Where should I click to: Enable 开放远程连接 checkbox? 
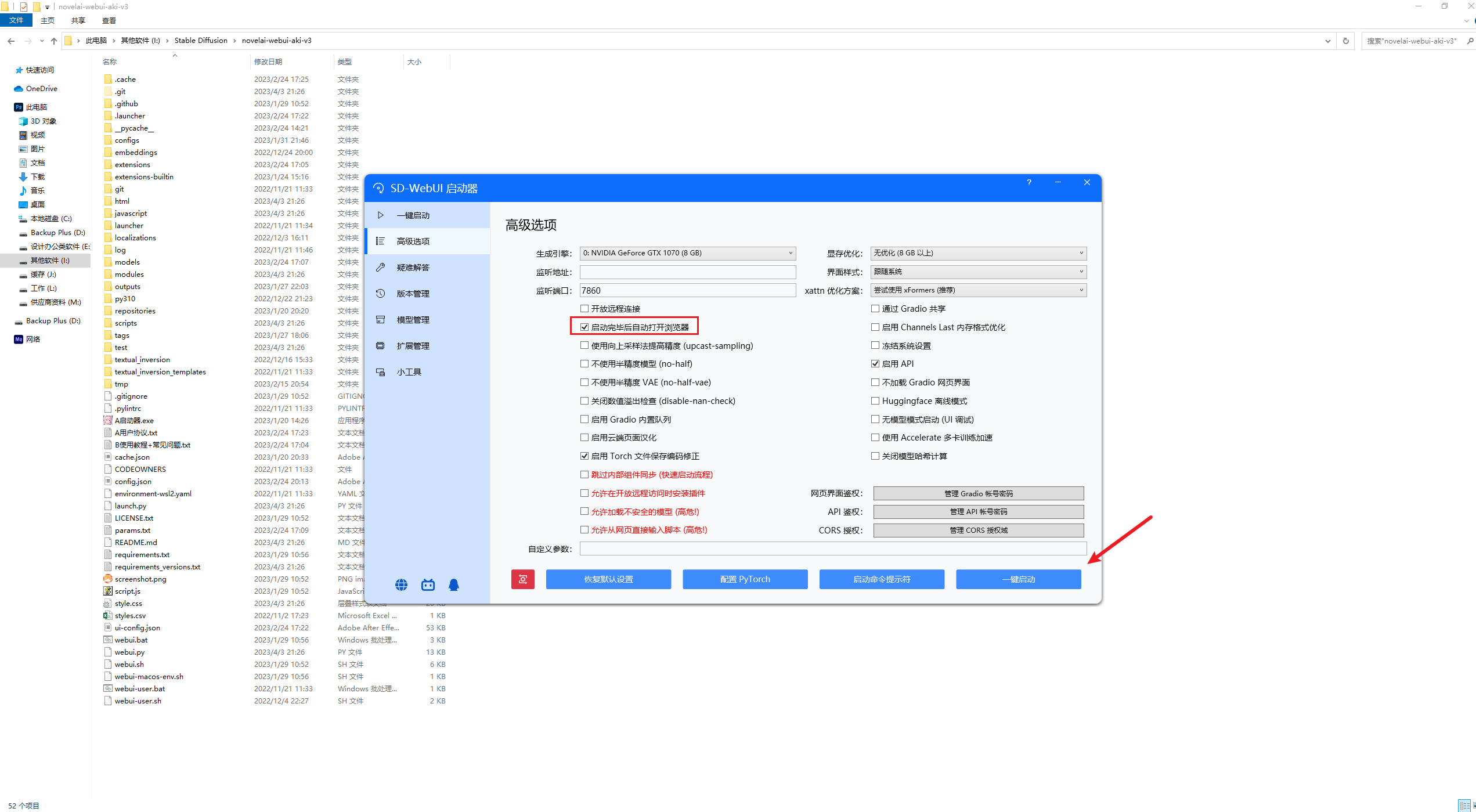click(584, 309)
